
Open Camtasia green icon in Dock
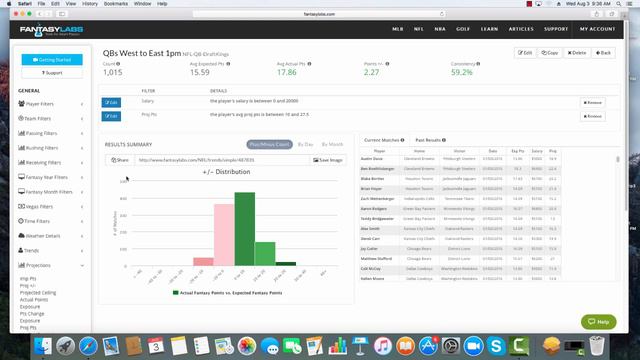point(519,346)
